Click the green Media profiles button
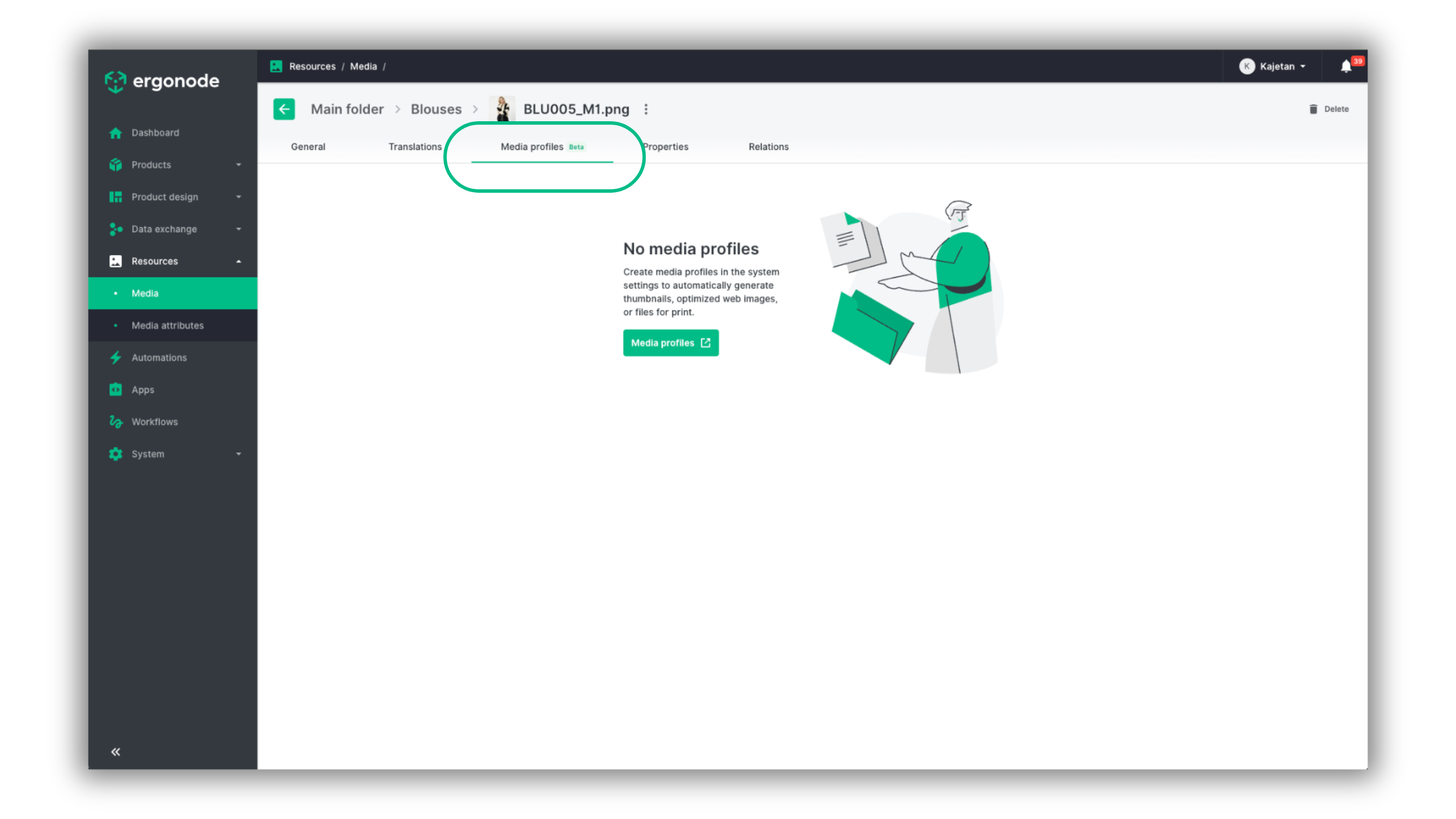Viewport: 1456px width, 819px height. click(x=670, y=343)
